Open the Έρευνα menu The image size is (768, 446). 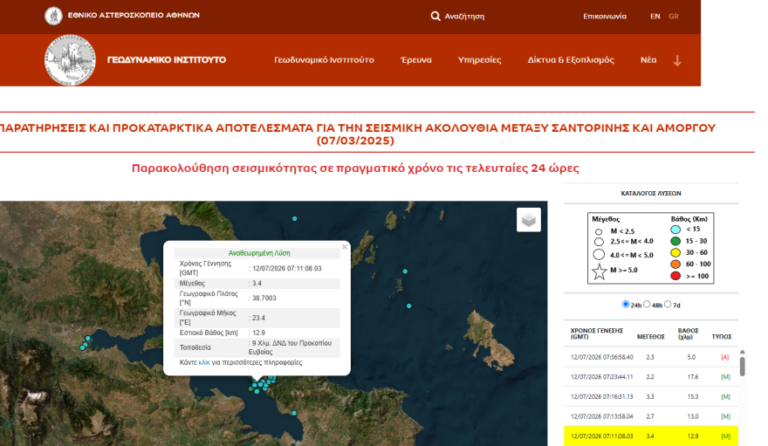pyautogui.click(x=416, y=60)
